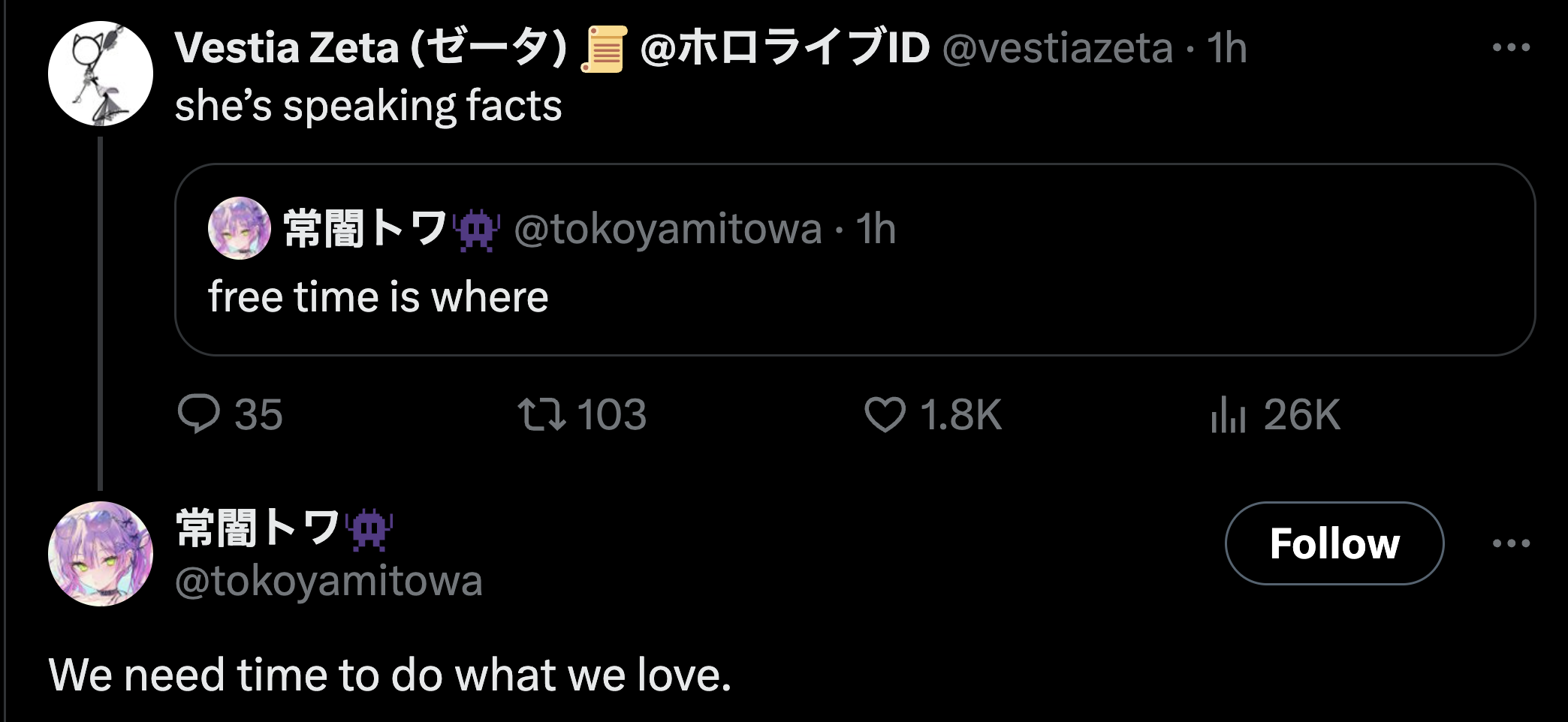1568x722 pixels.
Task: Open @tokoyamitowa handle in quoted tweet
Action: 668,230
